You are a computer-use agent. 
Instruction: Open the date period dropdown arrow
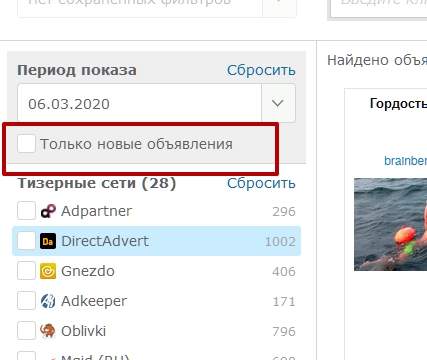pyautogui.click(x=278, y=103)
